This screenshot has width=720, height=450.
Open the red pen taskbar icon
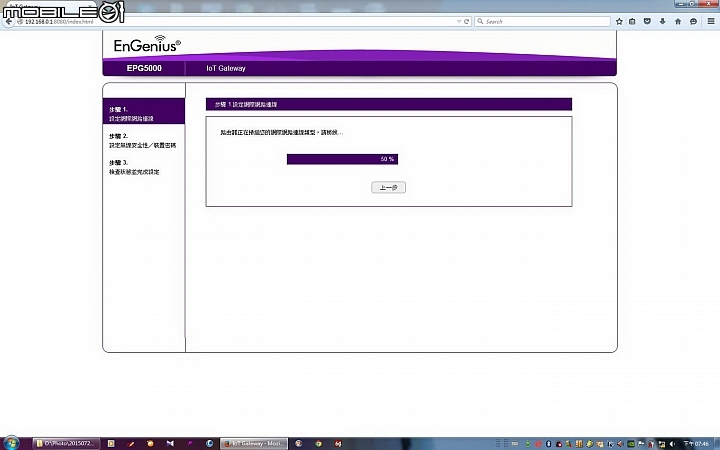pyautogui.click(x=131, y=444)
